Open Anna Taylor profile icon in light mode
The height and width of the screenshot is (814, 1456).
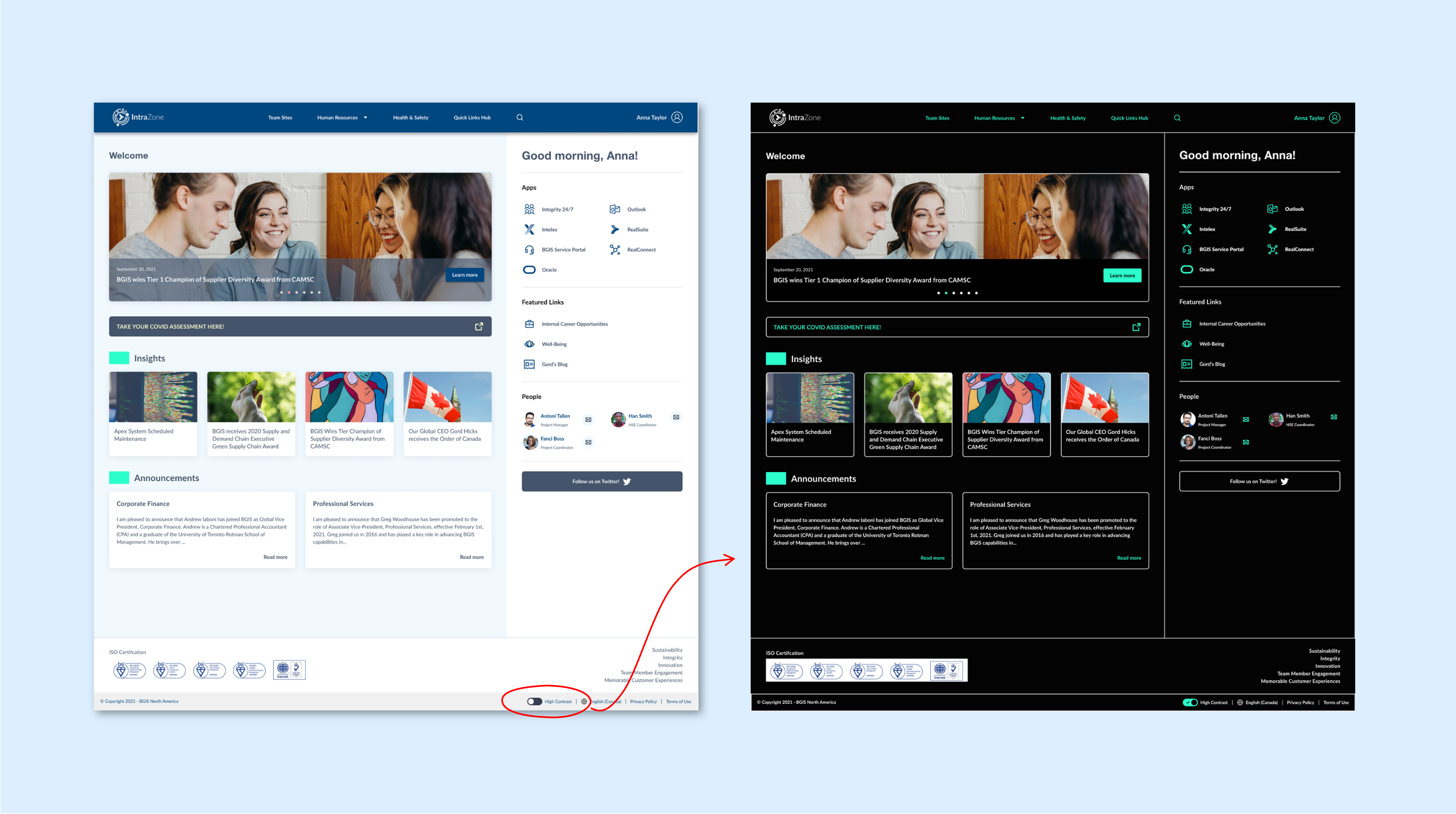[x=677, y=118]
